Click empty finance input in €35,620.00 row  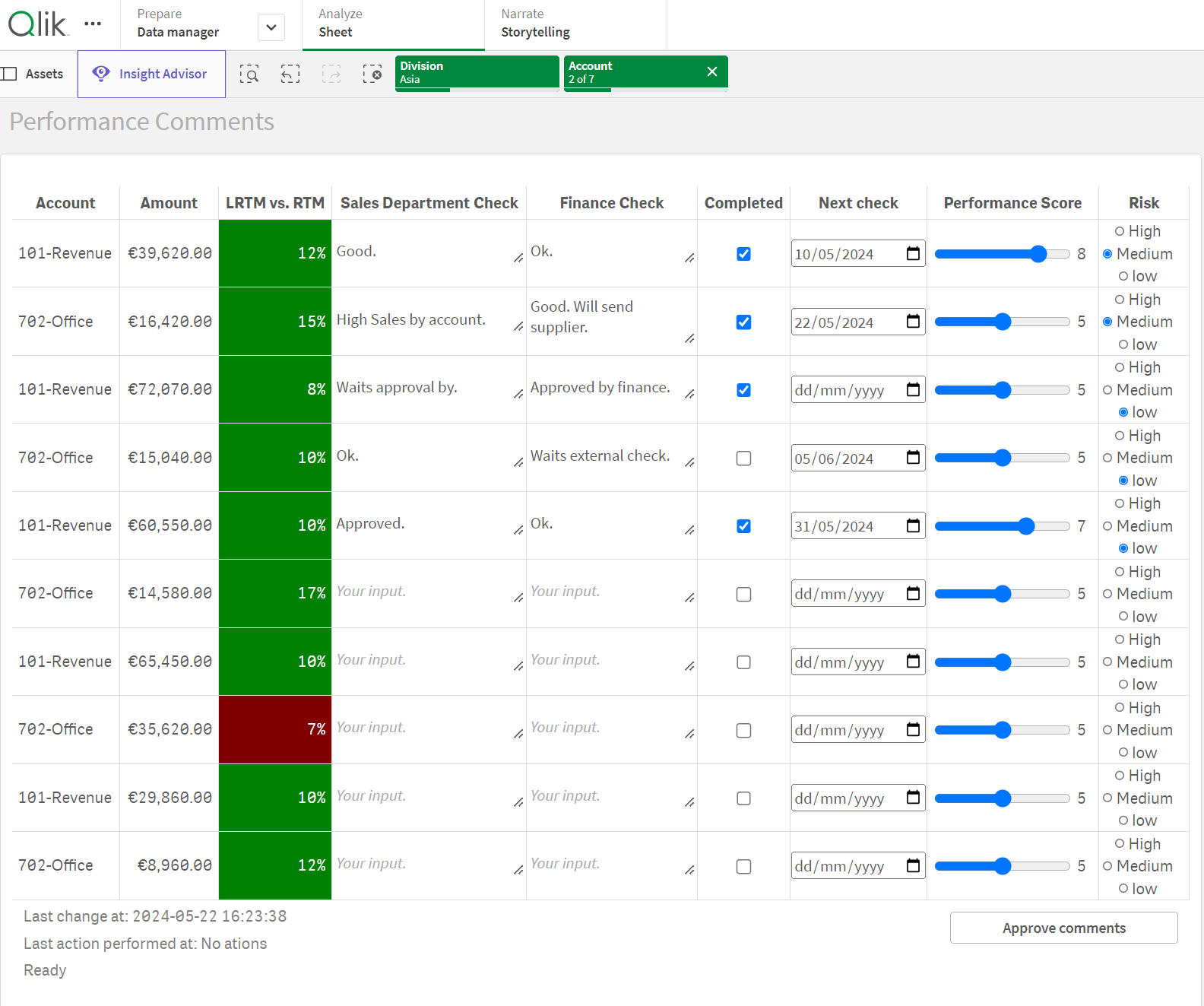pyautogui.click(x=613, y=728)
